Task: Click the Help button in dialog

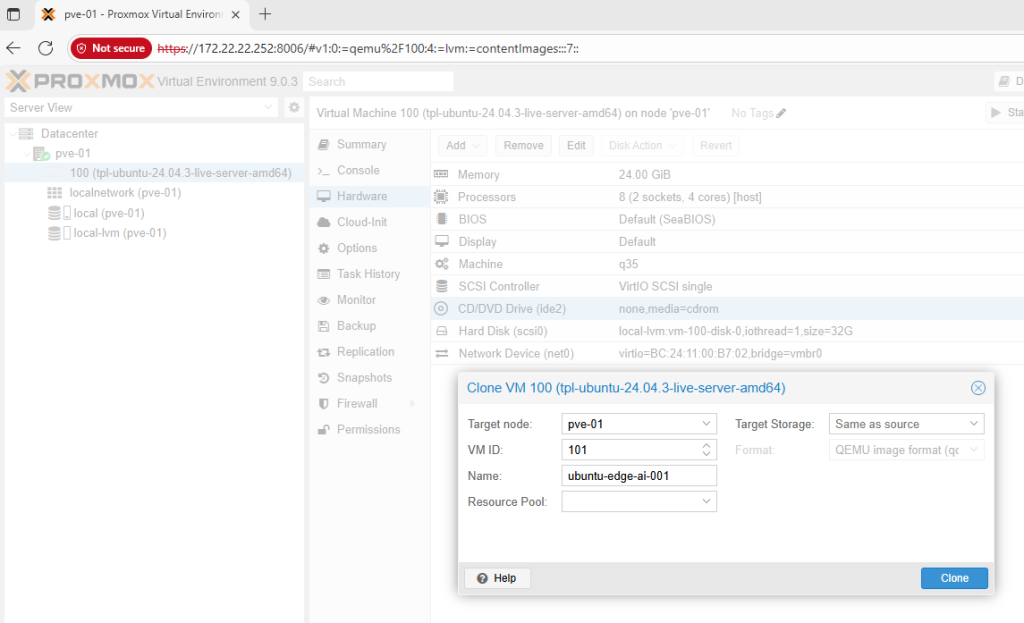Action: 497,578
